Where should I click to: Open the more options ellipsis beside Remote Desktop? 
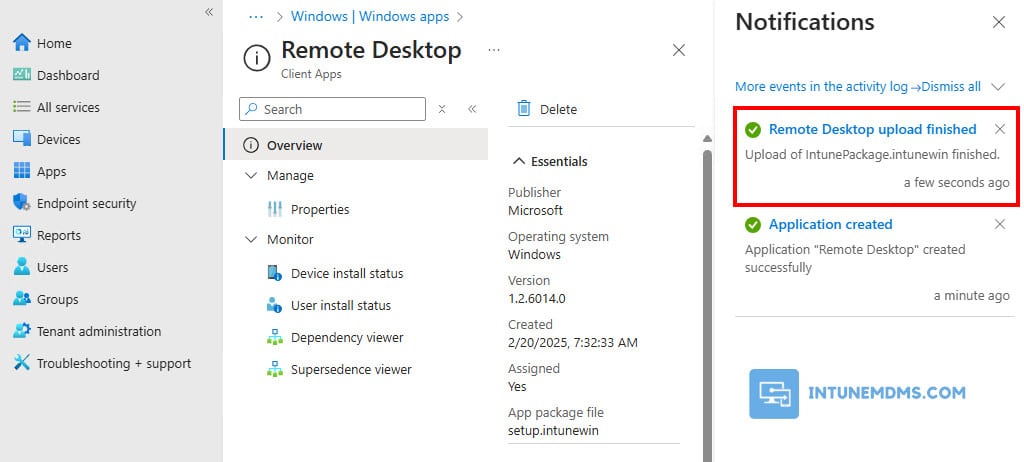494,50
